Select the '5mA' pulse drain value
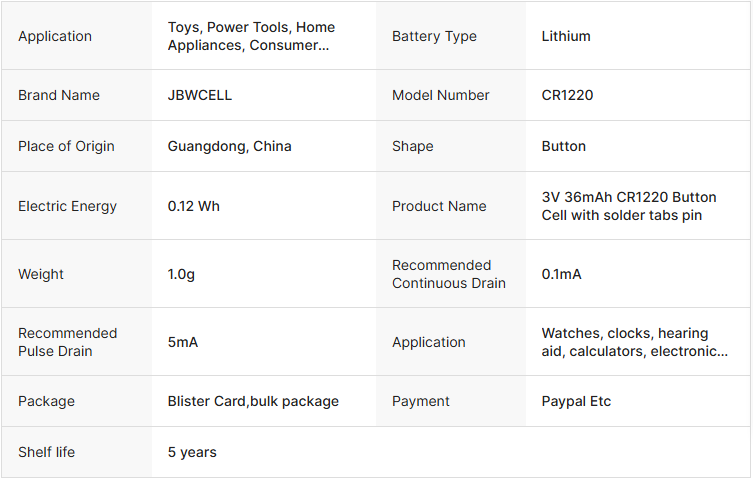 pos(183,342)
